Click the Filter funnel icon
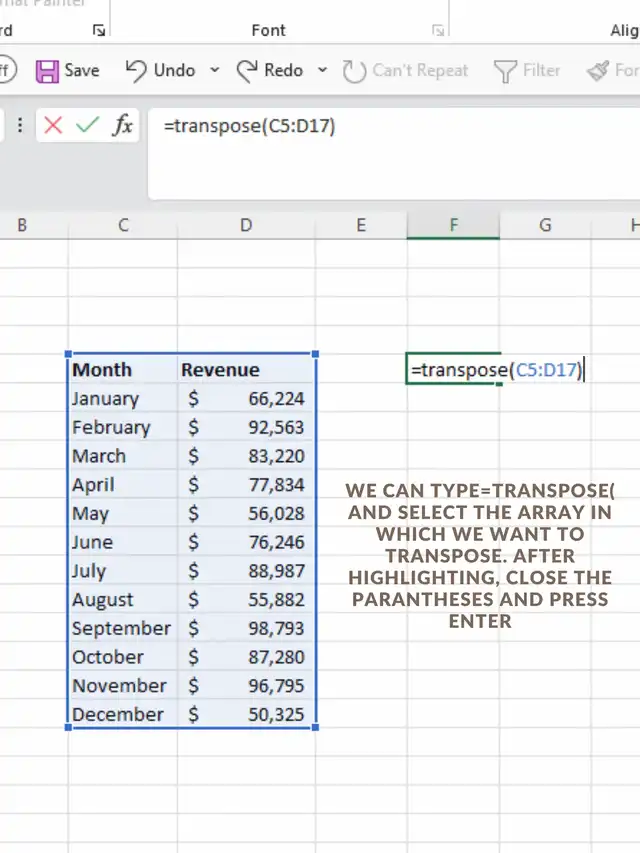640x853 pixels. [x=506, y=71]
